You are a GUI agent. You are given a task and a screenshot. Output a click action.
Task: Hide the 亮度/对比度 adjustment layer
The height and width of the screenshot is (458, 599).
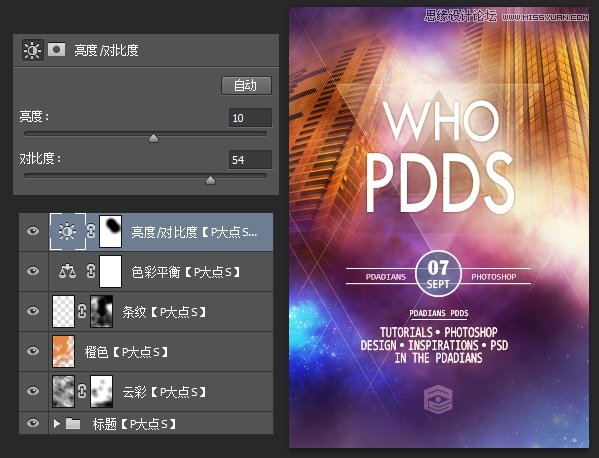33,231
